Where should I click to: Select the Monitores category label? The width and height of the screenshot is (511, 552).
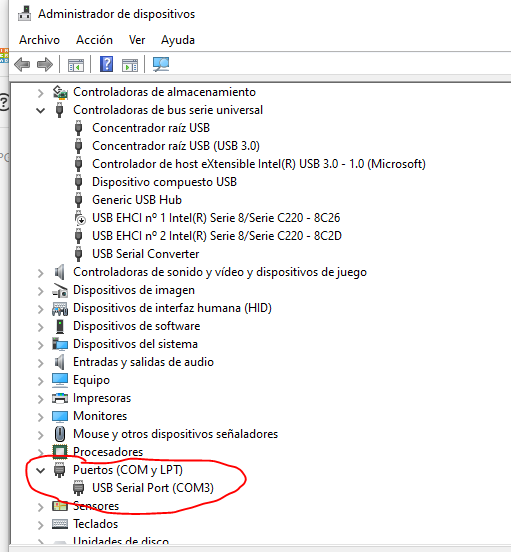click(x=100, y=416)
